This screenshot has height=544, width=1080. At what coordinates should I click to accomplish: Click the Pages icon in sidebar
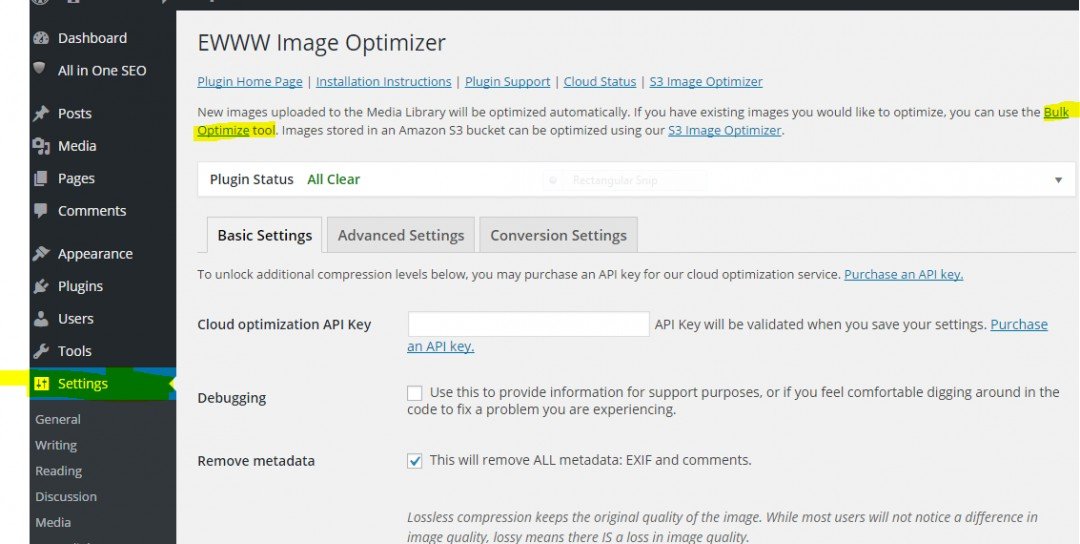click(41, 178)
